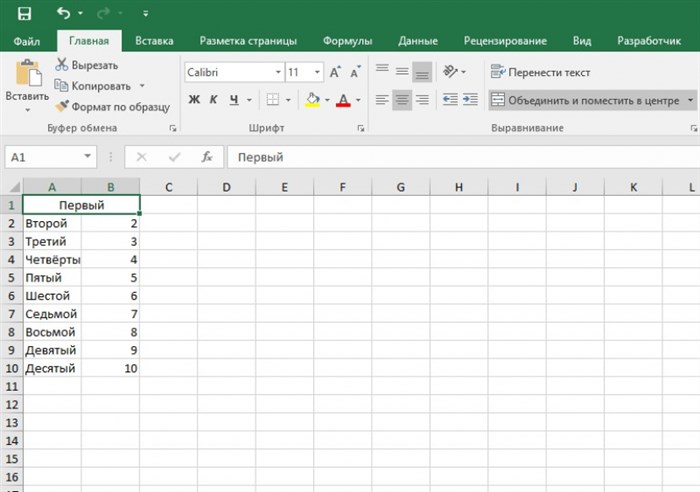Toggle underline Ч formatting
This screenshot has height=492, width=700.
tap(234, 100)
